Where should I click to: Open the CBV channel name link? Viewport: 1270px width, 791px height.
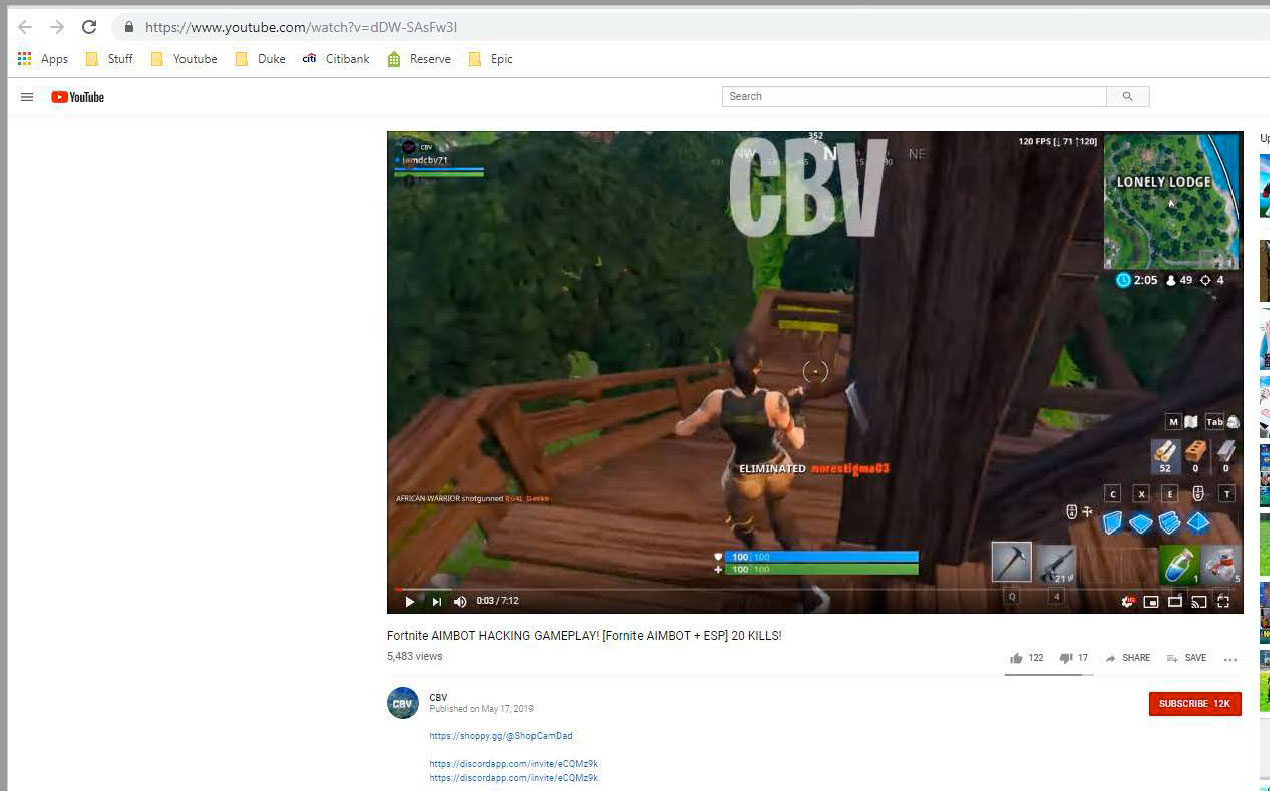pos(438,698)
